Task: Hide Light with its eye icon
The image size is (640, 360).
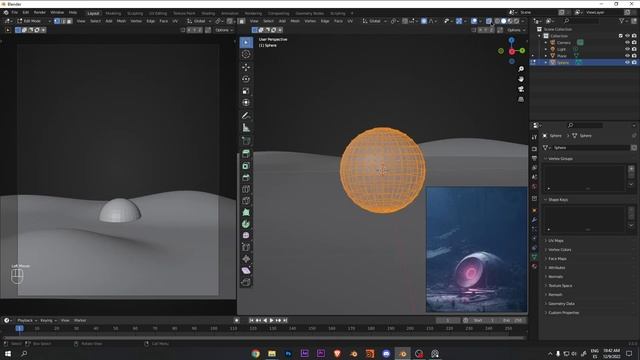Action: (627, 49)
